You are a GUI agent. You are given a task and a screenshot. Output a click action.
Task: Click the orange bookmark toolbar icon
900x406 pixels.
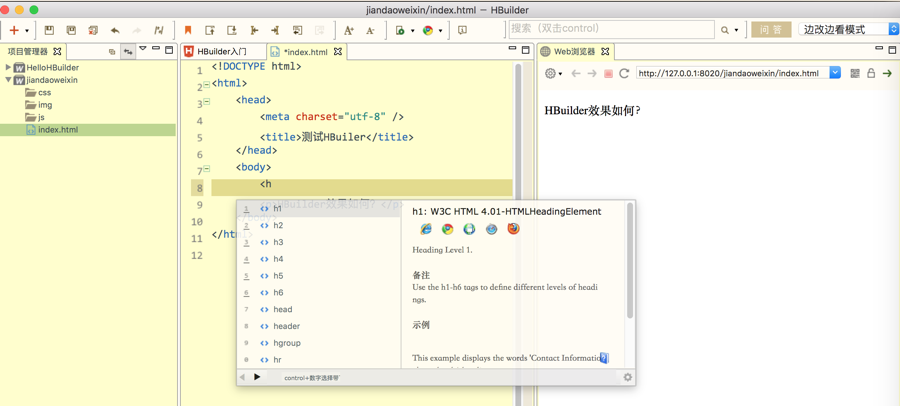(x=188, y=30)
